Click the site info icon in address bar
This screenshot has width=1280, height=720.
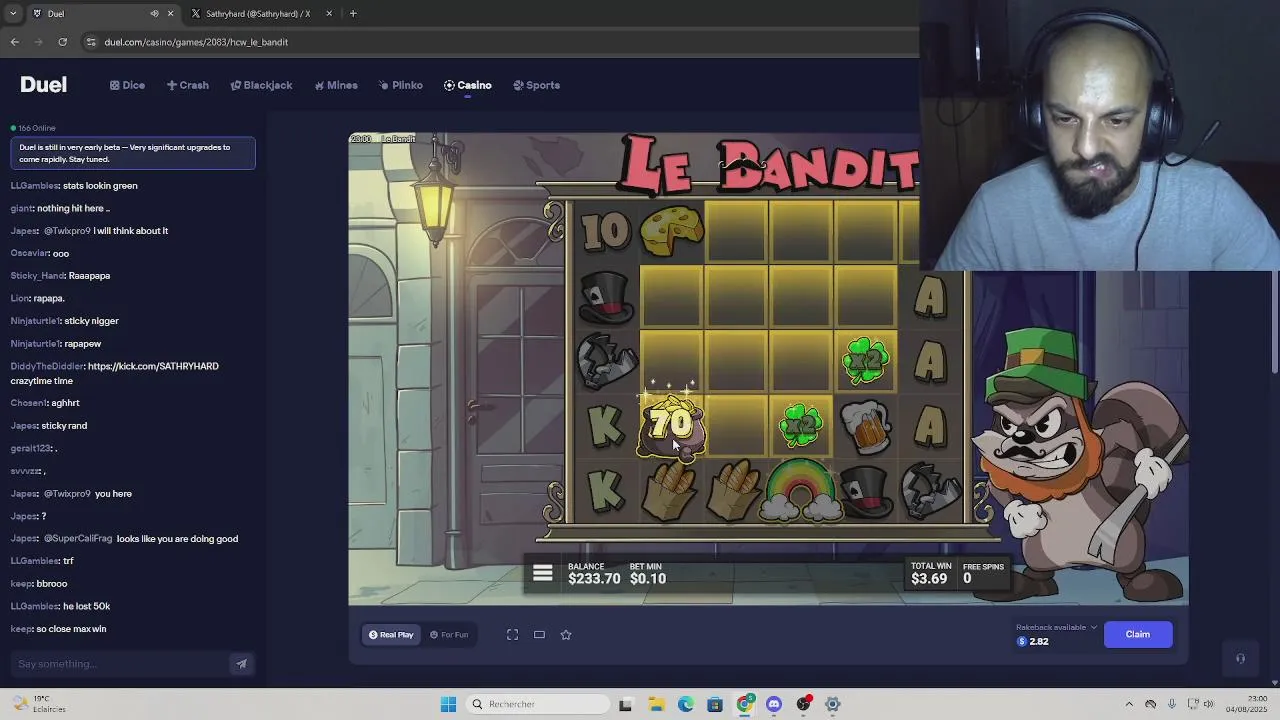[91, 42]
